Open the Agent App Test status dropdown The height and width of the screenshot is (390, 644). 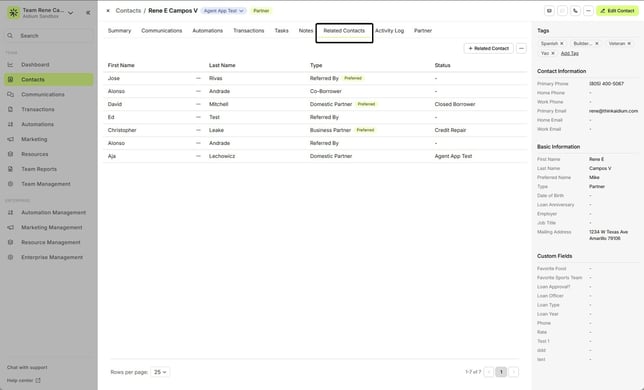pyautogui.click(x=224, y=11)
